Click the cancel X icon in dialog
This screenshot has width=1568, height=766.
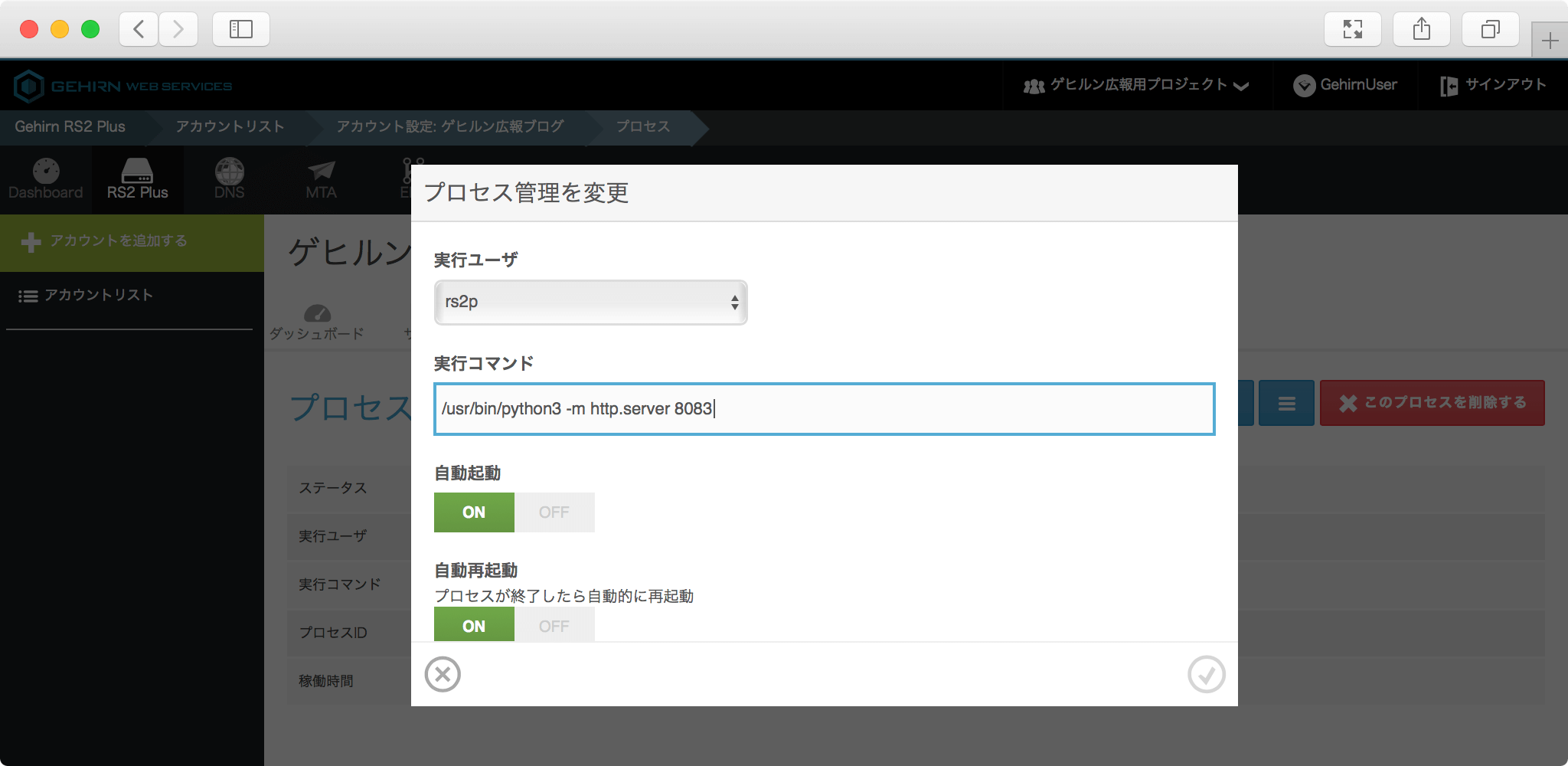click(443, 674)
